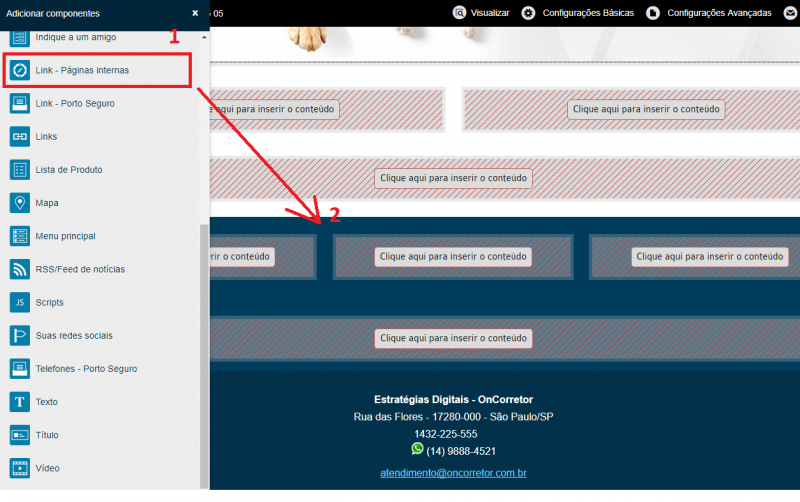Click the RSS/Feed de notícias icon
Viewport: 800px width, 502px height.
tap(19, 269)
